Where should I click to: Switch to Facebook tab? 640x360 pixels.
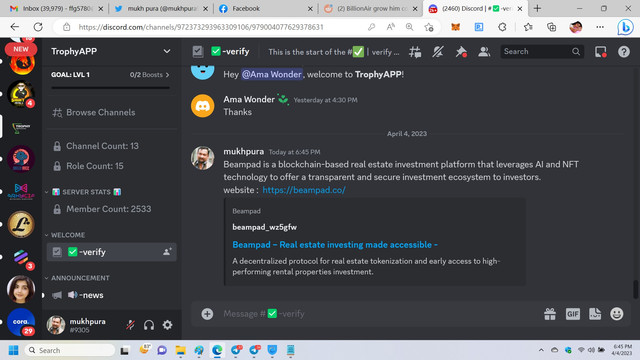click(266, 9)
